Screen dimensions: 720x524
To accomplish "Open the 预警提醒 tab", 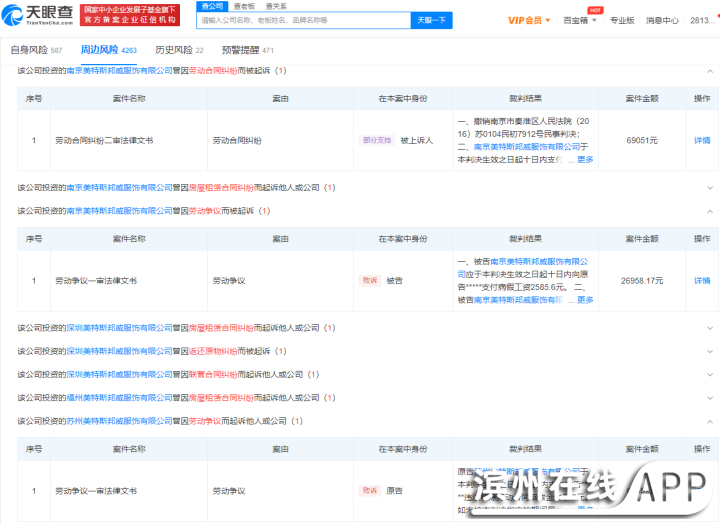I will coord(240,49).
